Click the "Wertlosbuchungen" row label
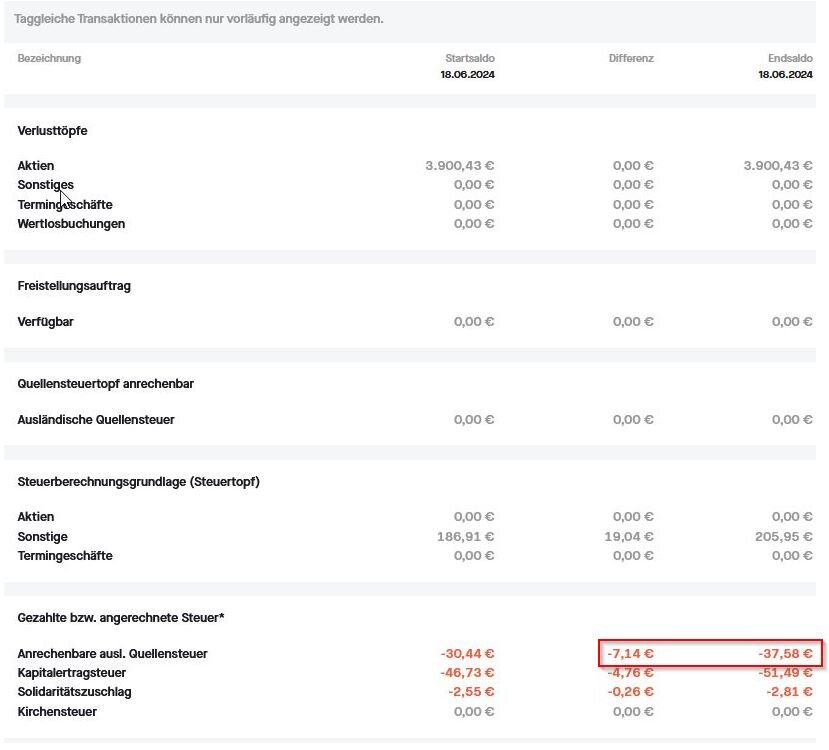The image size is (829, 750). point(71,224)
